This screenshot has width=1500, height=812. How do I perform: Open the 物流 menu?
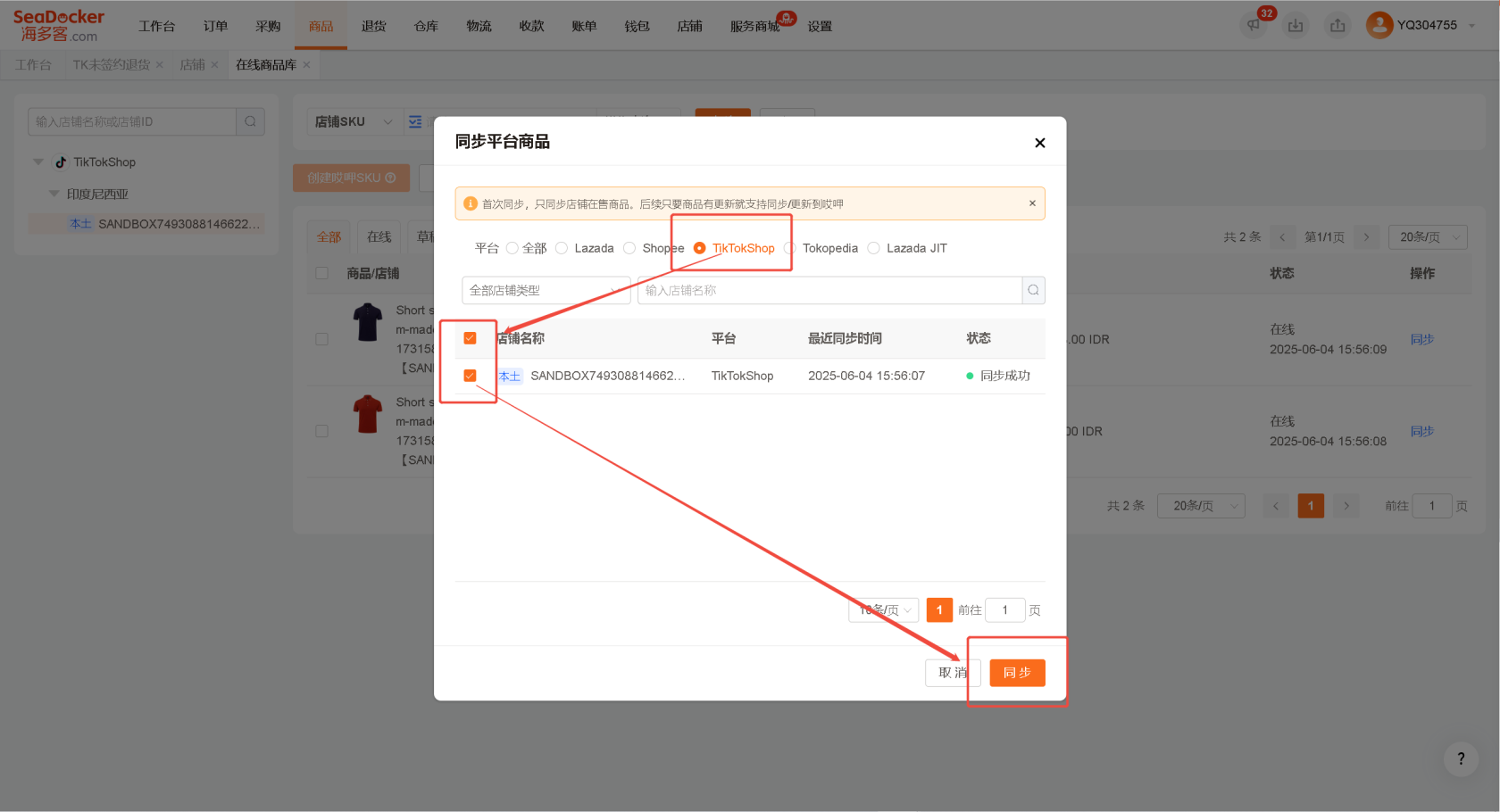click(479, 26)
